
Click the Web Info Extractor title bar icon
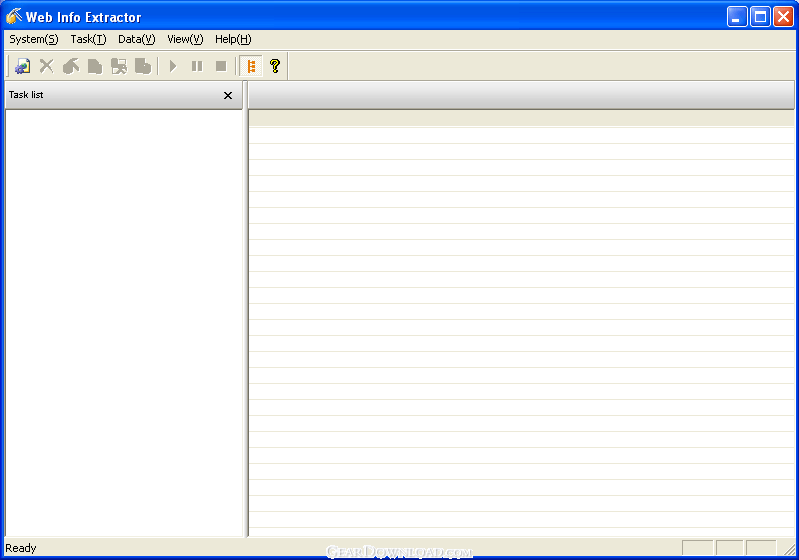[x=14, y=16]
